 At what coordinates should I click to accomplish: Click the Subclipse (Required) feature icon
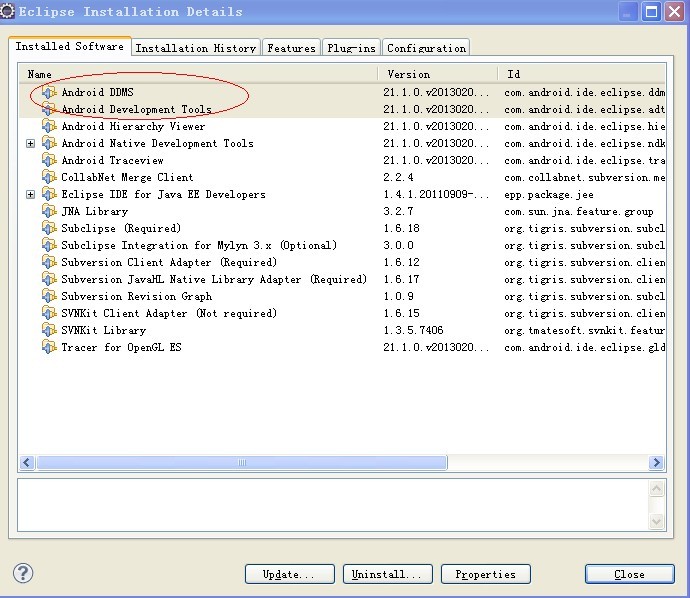pyautogui.click(x=49, y=228)
